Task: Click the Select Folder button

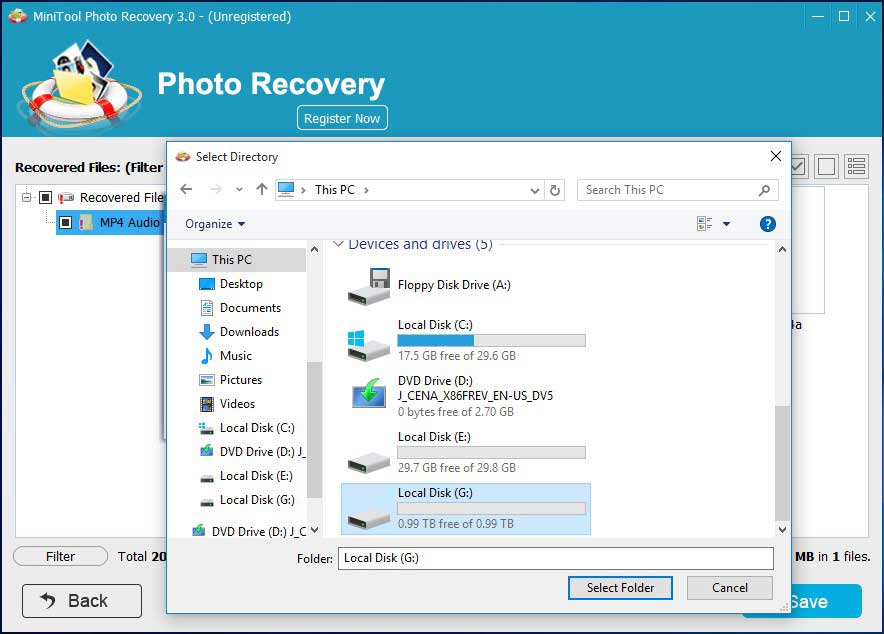Action: [620, 588]
